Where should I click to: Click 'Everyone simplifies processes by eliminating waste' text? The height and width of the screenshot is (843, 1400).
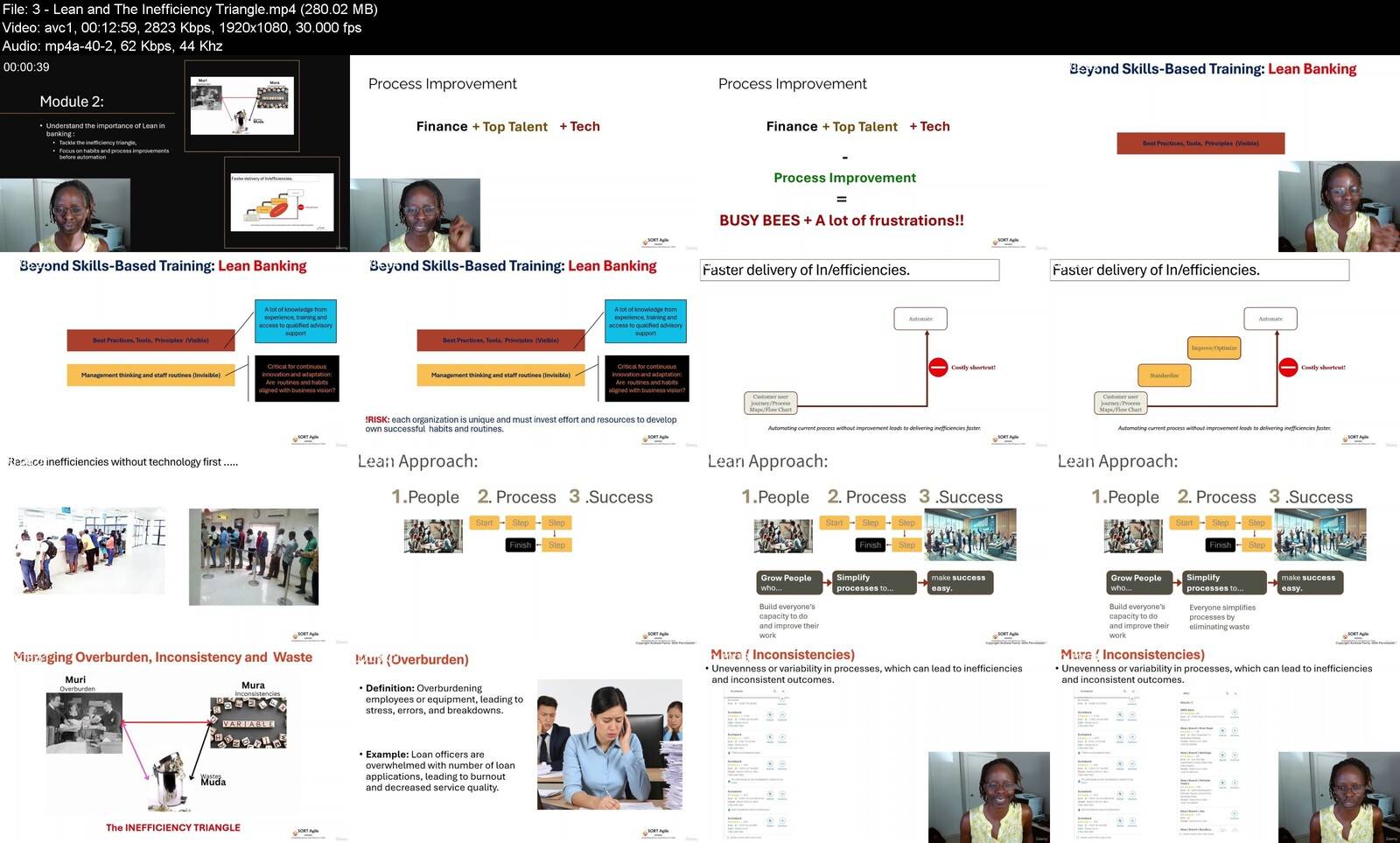[1222, 617]
